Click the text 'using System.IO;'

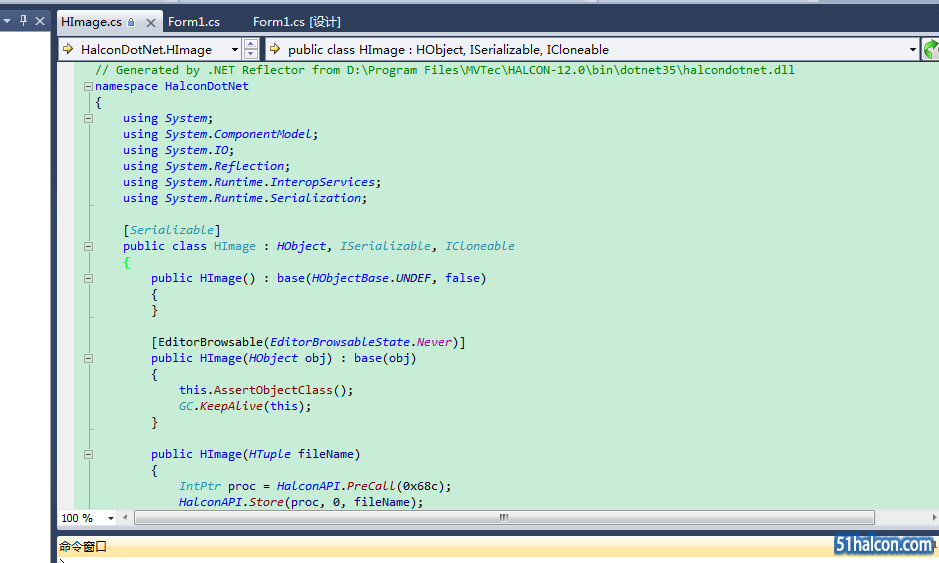click(178, 150)
